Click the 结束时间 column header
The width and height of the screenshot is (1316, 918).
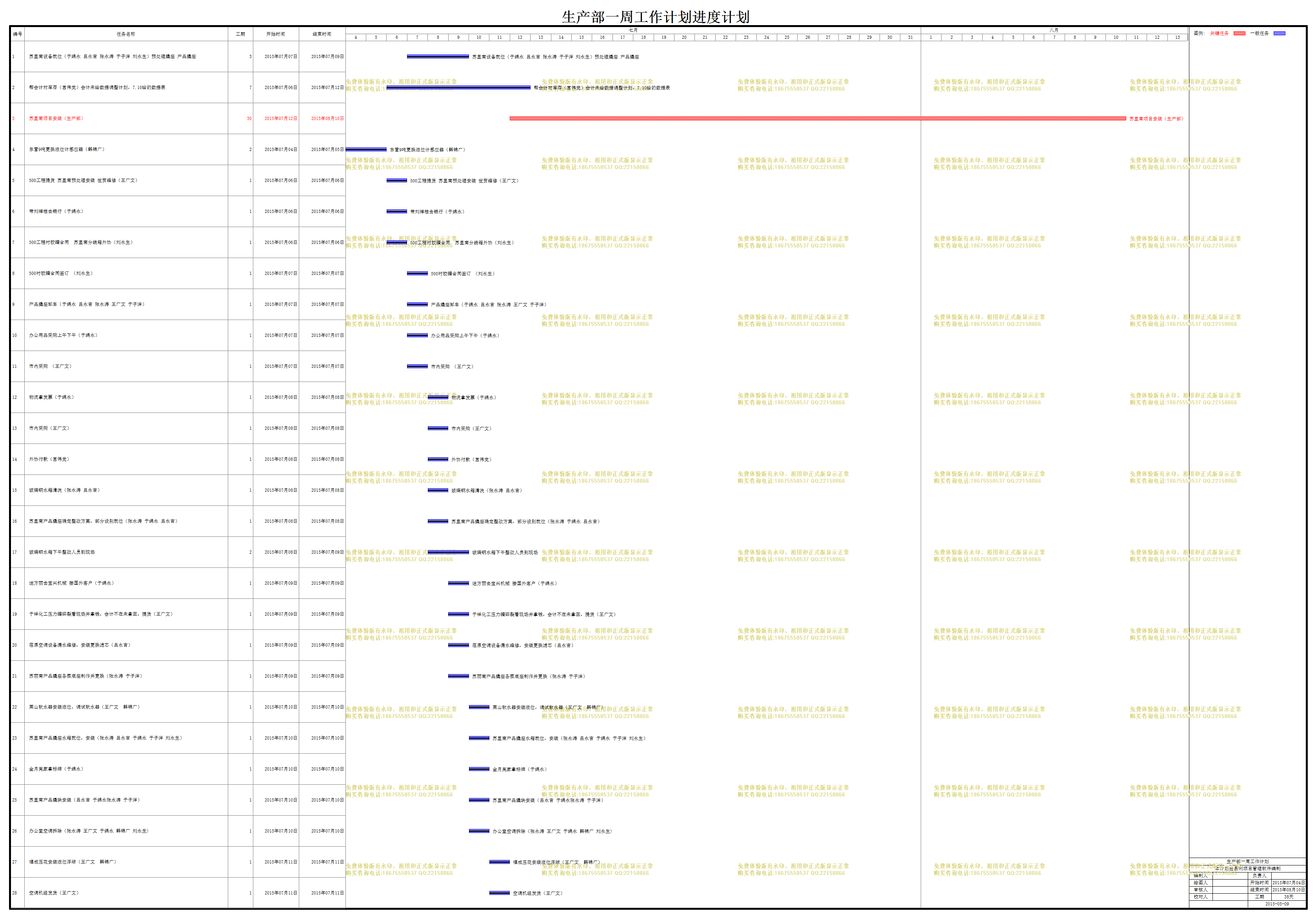click(322, 34)
